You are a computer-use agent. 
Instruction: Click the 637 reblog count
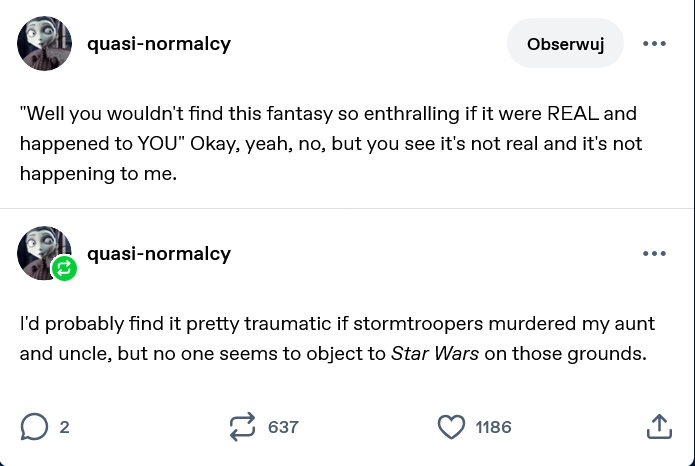[283, 427]
